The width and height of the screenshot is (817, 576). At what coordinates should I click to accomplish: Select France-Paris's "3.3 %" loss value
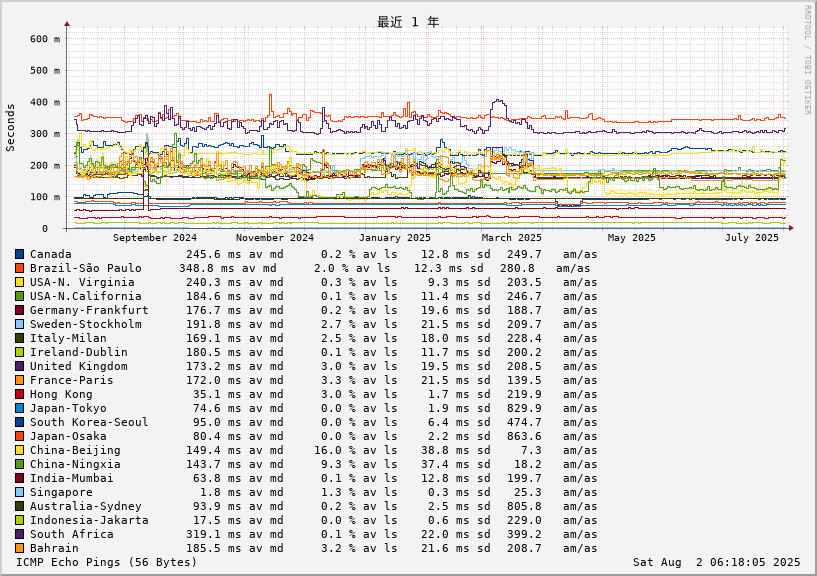pyautogui.click(x=339, y=381)
